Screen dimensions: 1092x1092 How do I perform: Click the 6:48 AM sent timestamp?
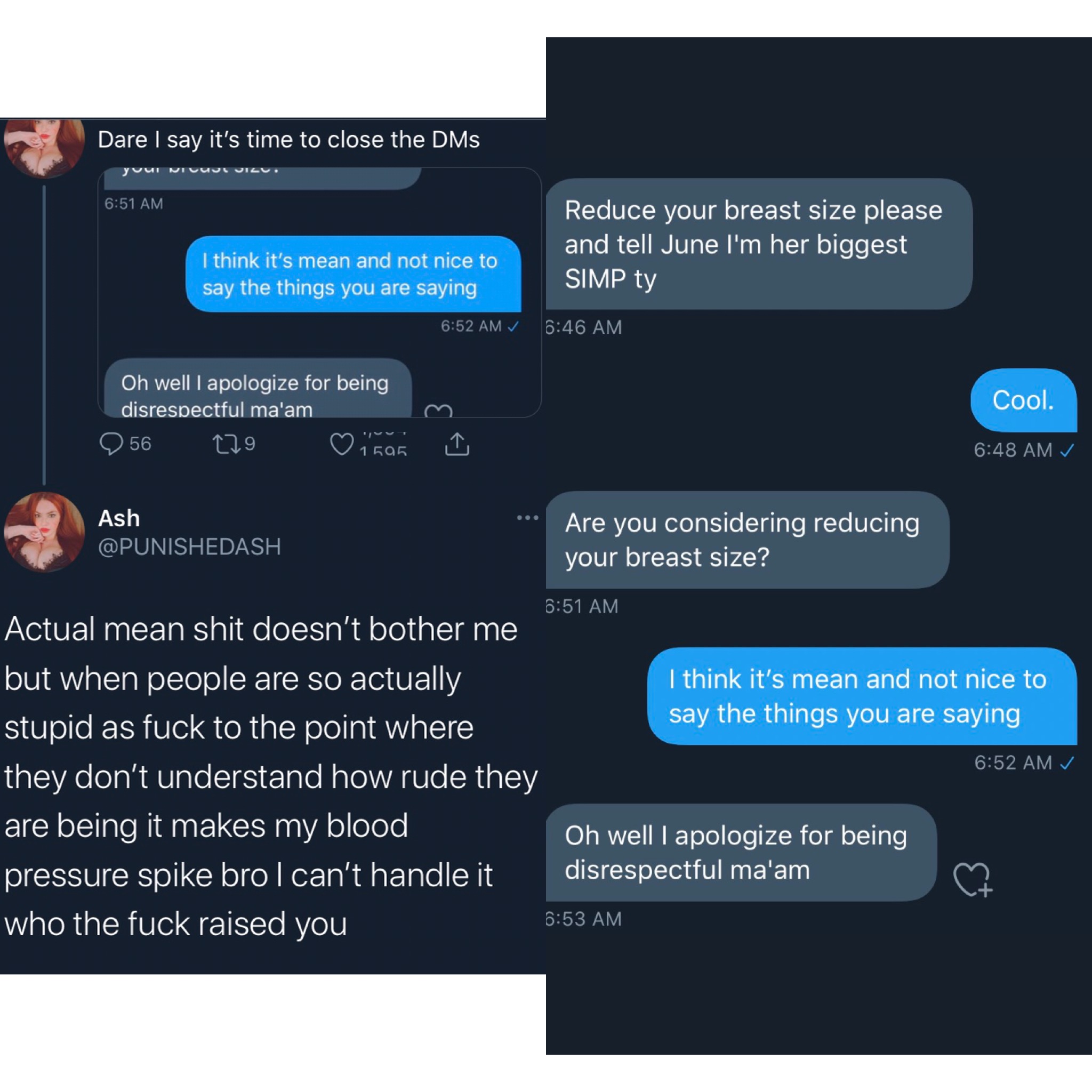[1013, 450]
